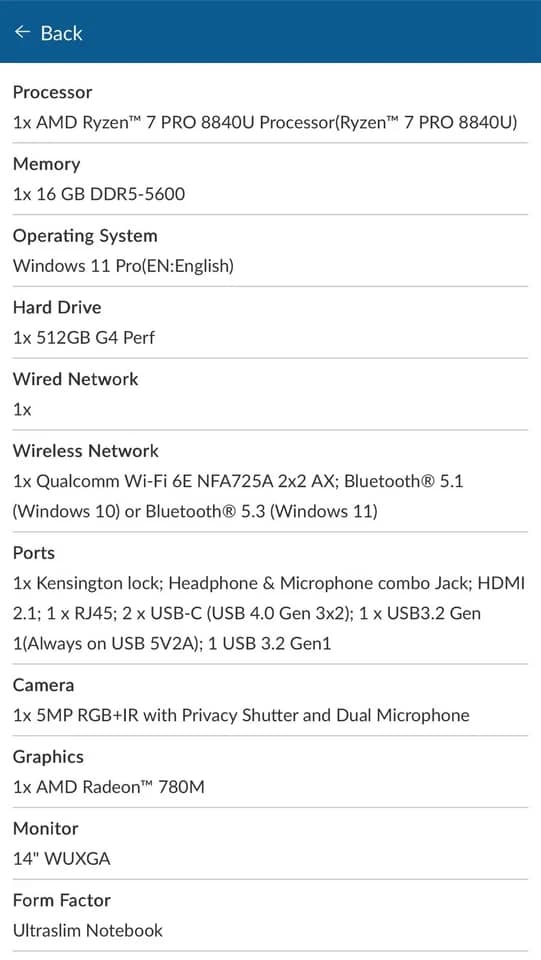
Task: Tap the 16 GB DDR5-5600 value
Action: pyautogui.click(x=99, y=194)
